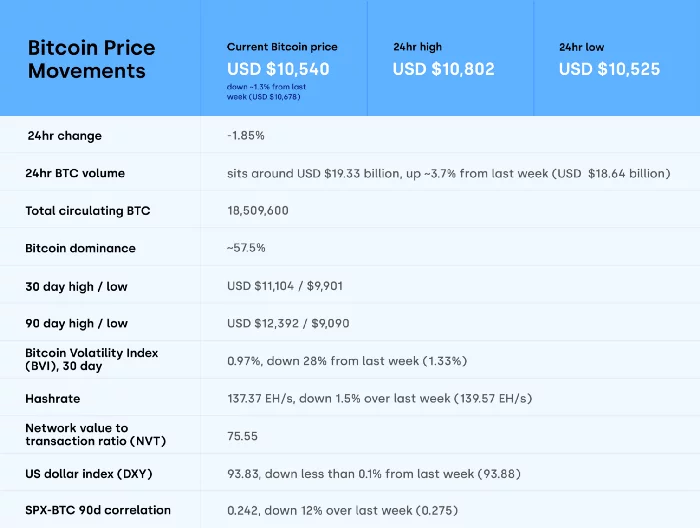Click the 24hr high USD $10,802 value
700x528 pixels.
[443, 69]
